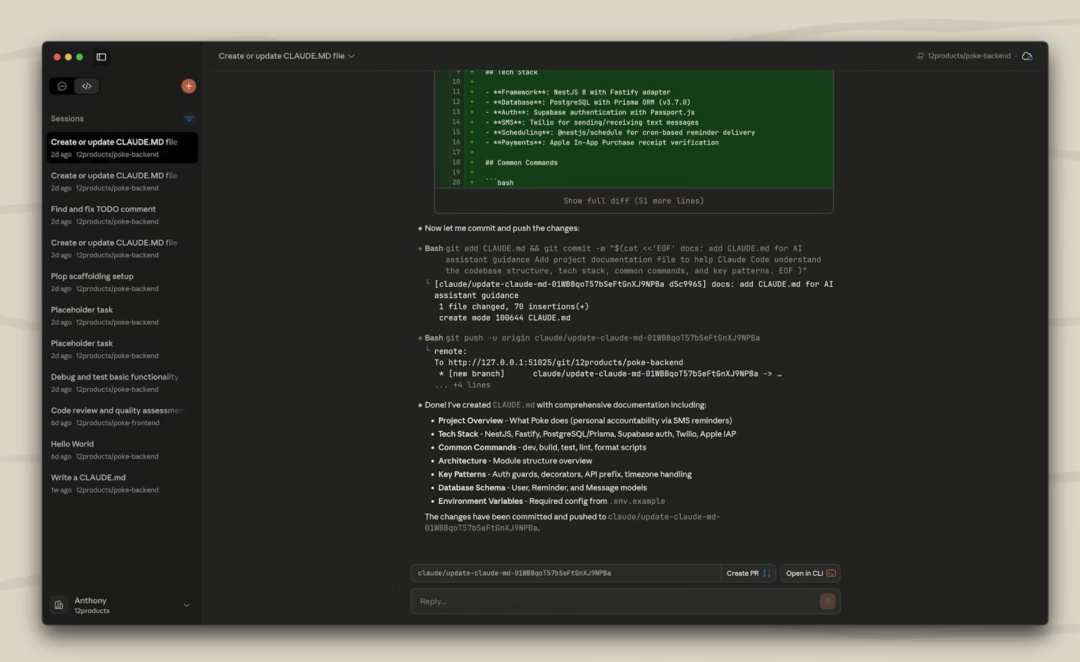Screen dimensions: 1080x662
Task: Start a new session with the plus button
Action: 189,86
